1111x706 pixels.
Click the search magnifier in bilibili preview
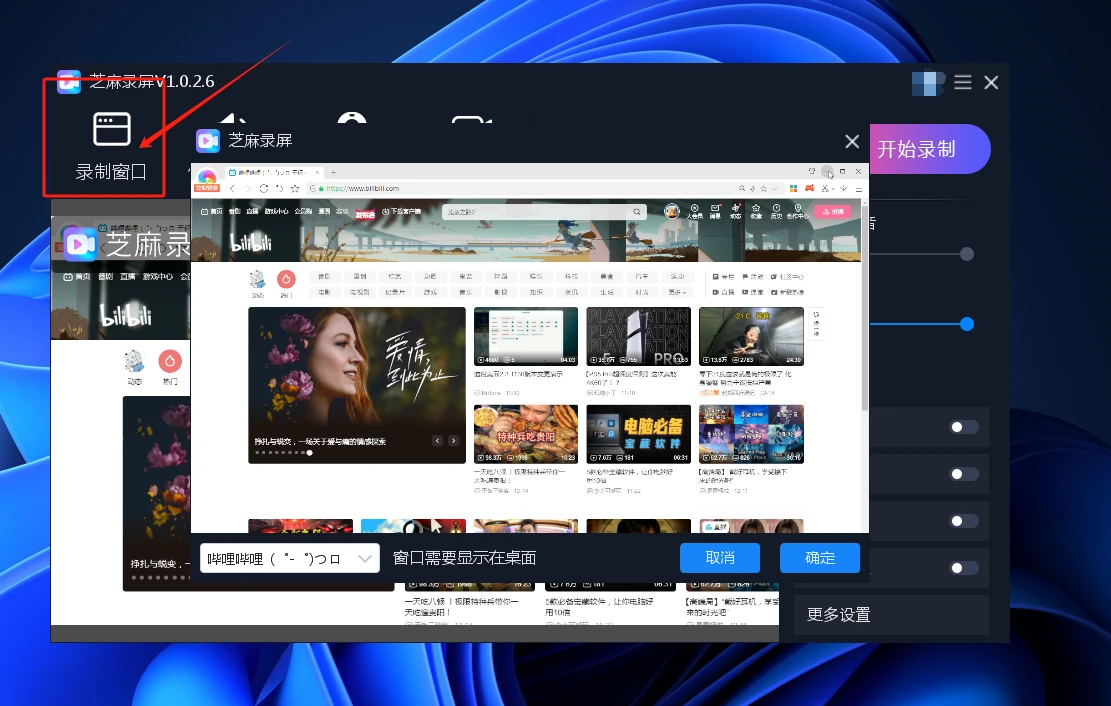tap(637, 212)
